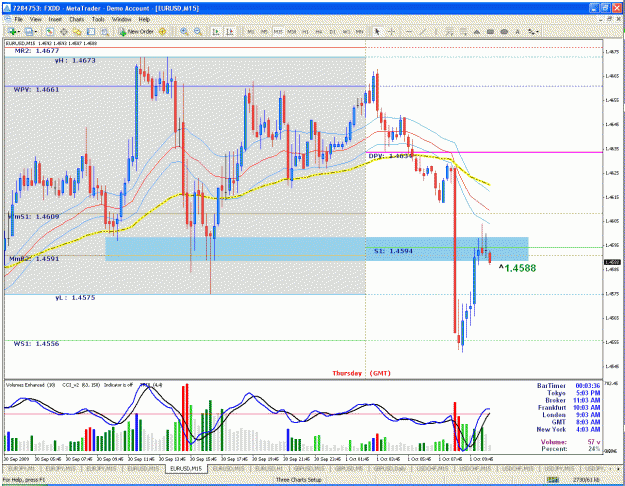Screen dimensions: 625x486
Task: Select the triangle shape tool
Action: pos(477,31)
